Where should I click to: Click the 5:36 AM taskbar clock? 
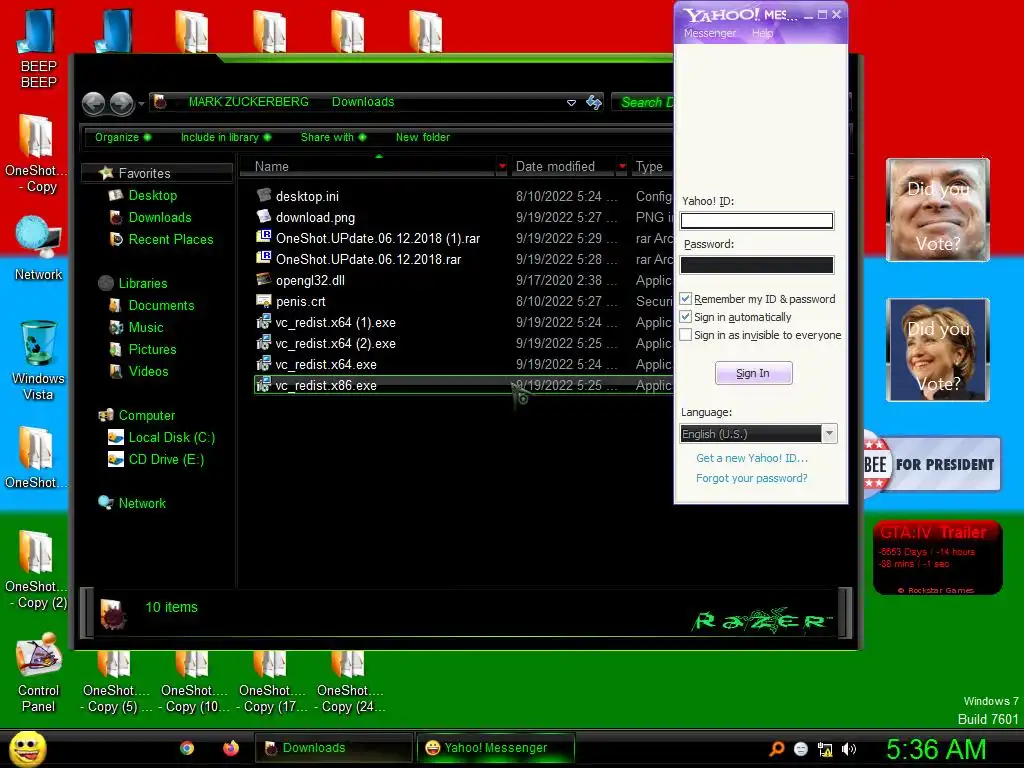[x=936, y=749]
